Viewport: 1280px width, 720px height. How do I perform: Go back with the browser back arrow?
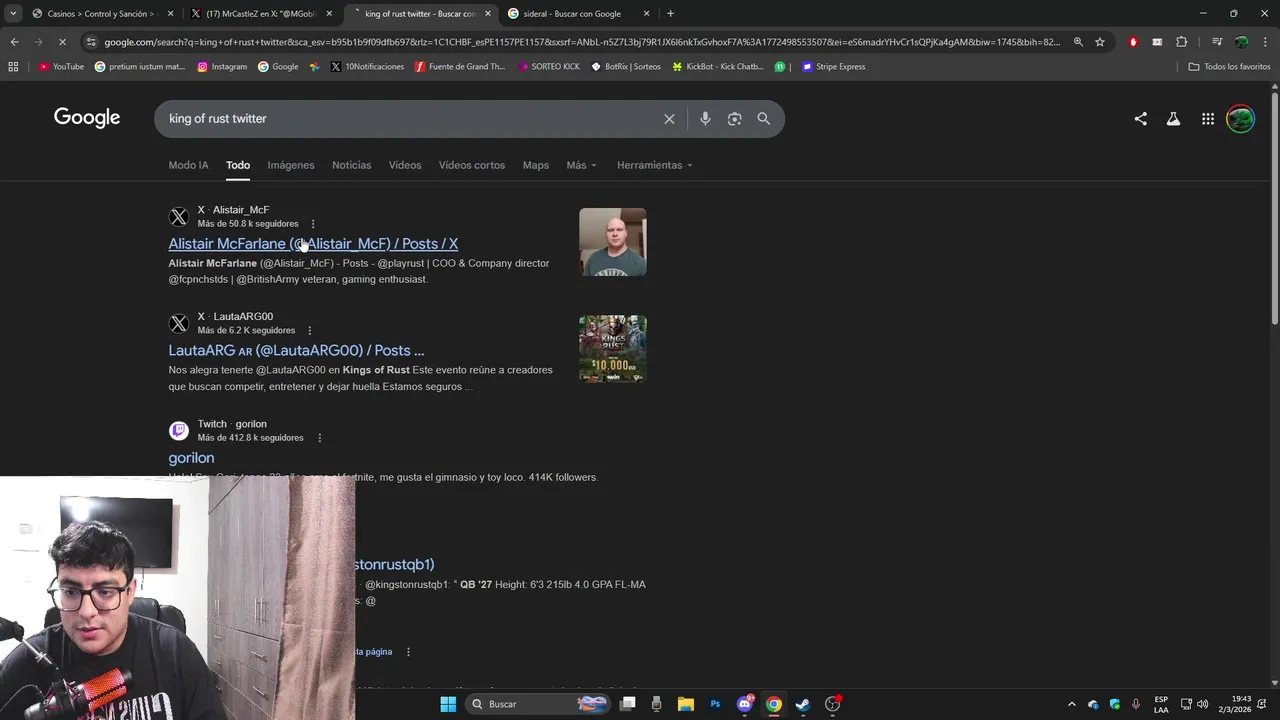[x=14, y=42]
